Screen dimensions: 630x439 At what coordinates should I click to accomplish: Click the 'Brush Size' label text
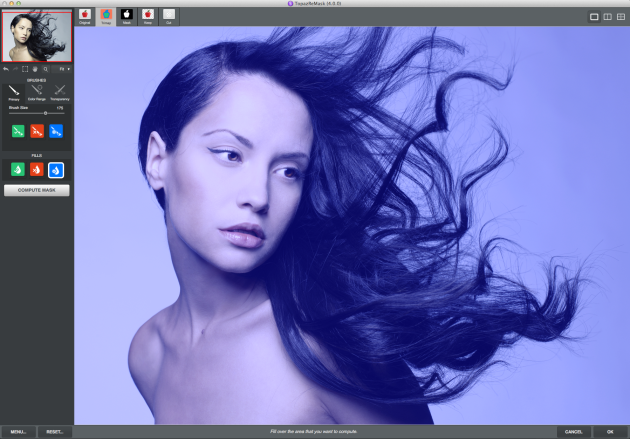18,108
